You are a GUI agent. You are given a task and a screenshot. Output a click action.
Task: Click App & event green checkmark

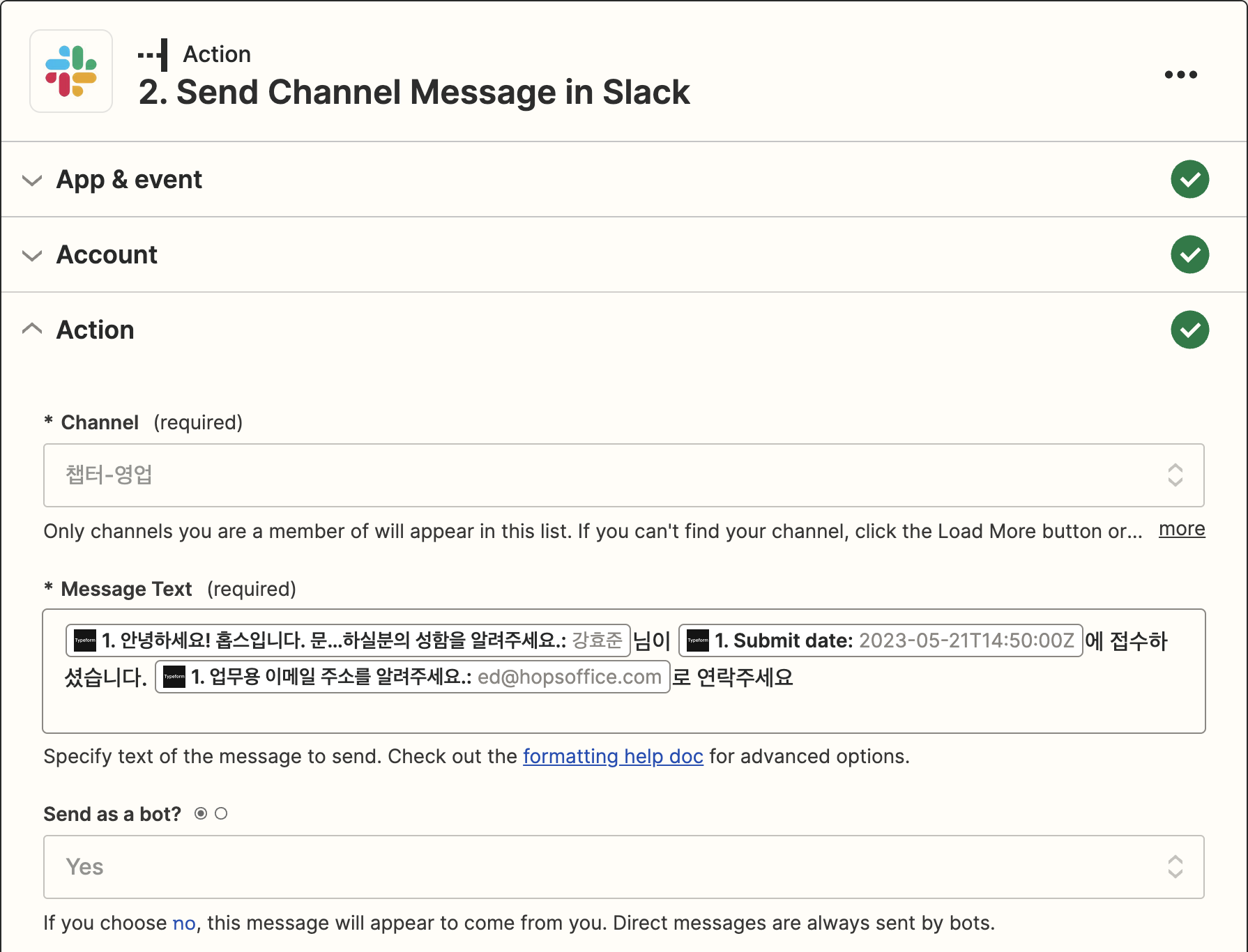pos(1189,179)
